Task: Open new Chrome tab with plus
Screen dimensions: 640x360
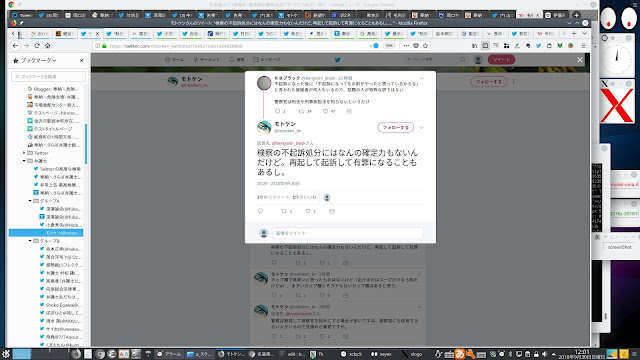Action: point(576,15)
